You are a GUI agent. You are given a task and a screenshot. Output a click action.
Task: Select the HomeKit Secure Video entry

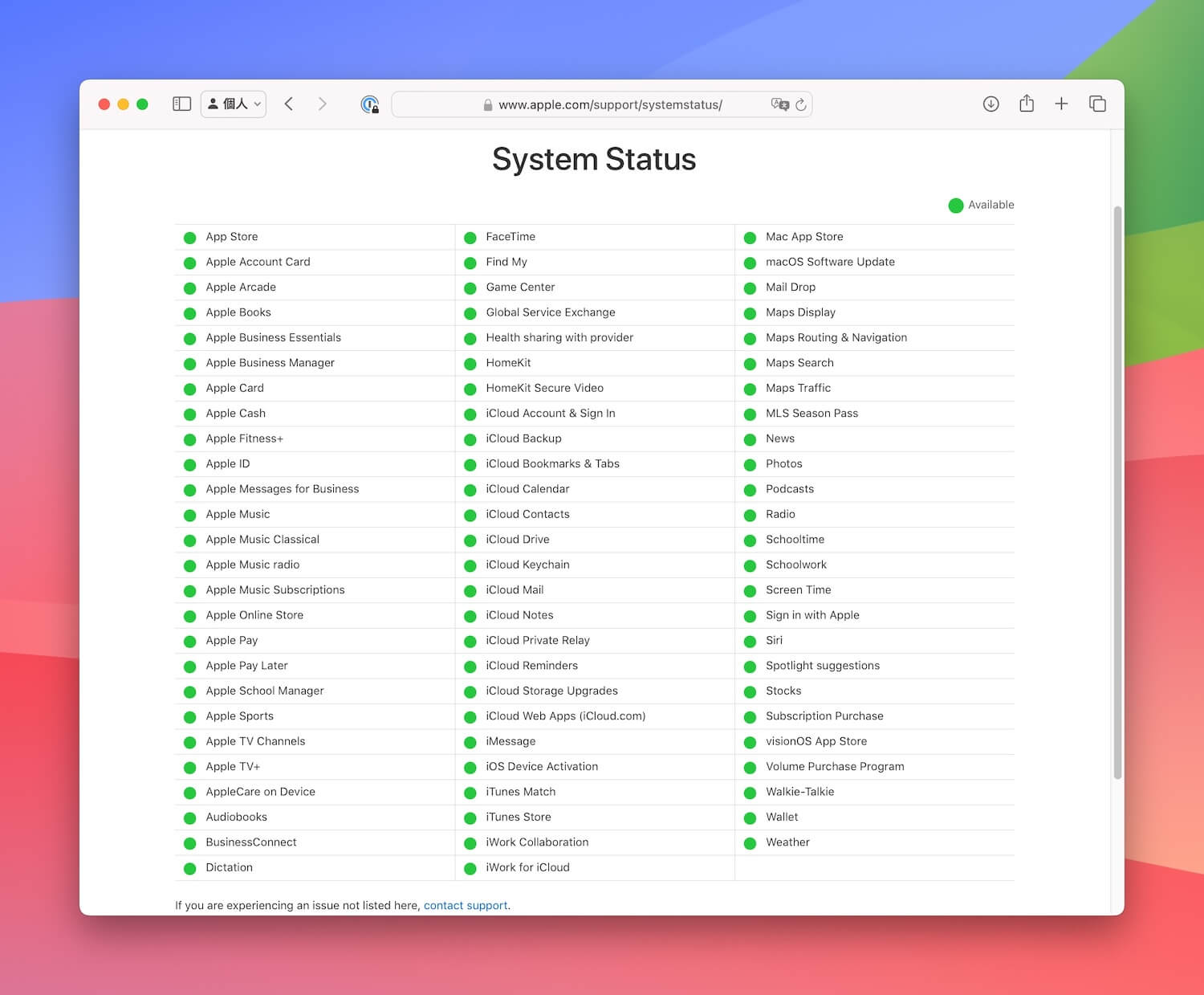(544, 388)
